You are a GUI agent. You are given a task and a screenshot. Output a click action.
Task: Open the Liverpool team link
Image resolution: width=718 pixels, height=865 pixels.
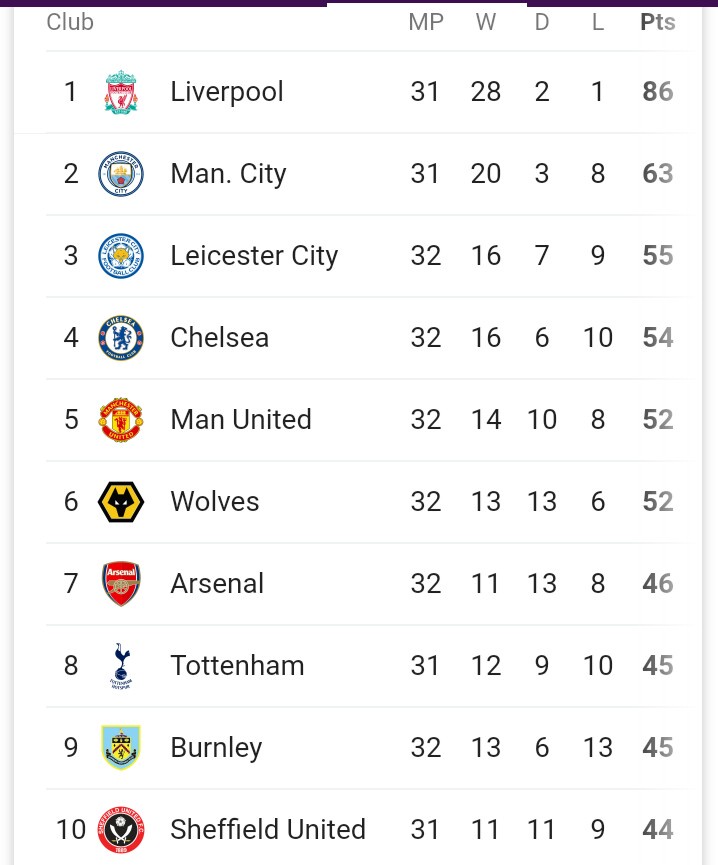pyautogui.click(x=227, y=92)
